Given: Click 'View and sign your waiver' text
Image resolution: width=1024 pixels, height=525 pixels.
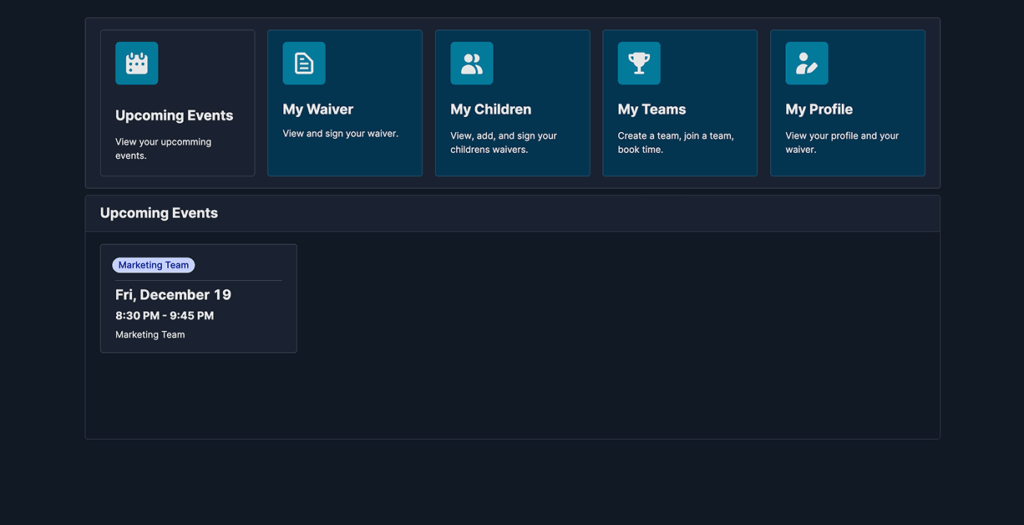Looking at the screenshot, I should 340,134.
